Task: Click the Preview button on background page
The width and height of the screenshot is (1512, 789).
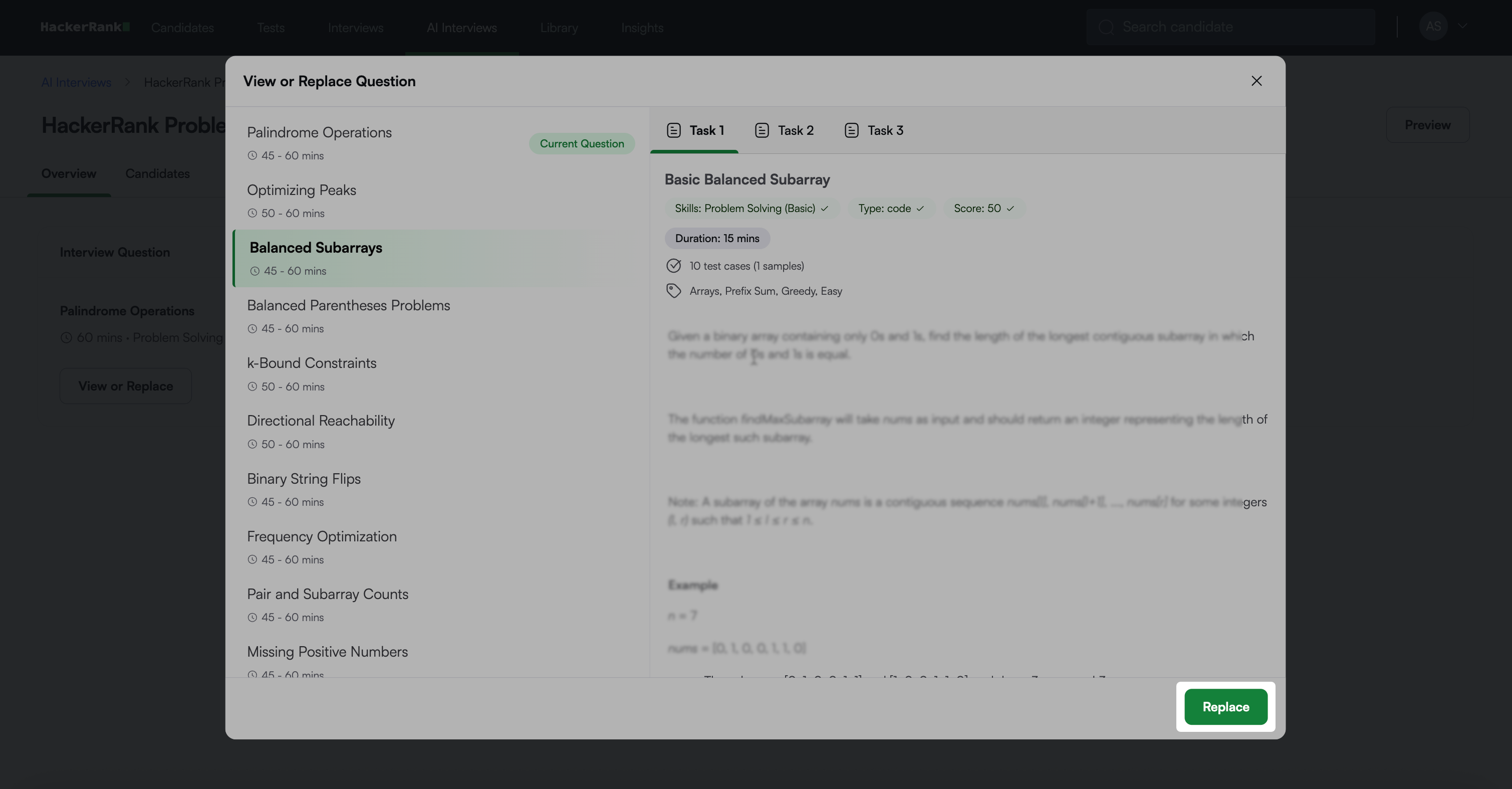Action: point(1427,125)
